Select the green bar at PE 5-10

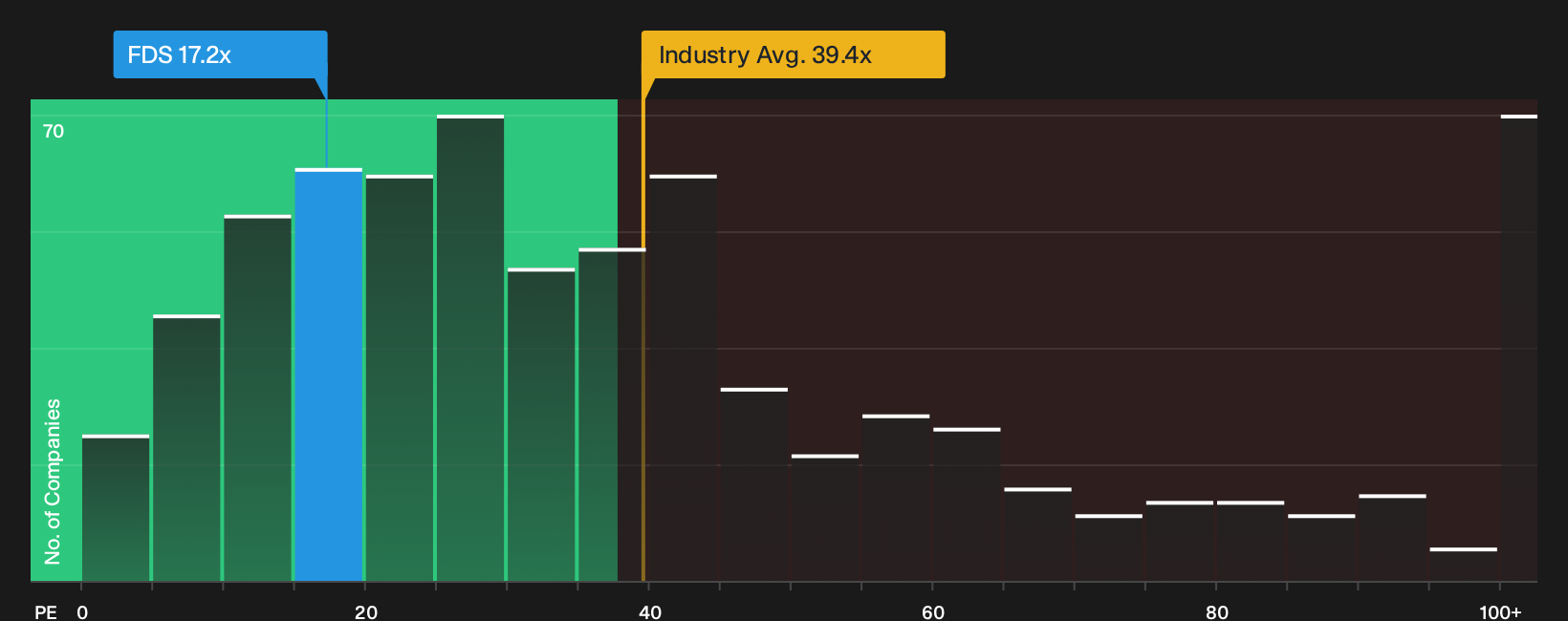click(186, 448)
